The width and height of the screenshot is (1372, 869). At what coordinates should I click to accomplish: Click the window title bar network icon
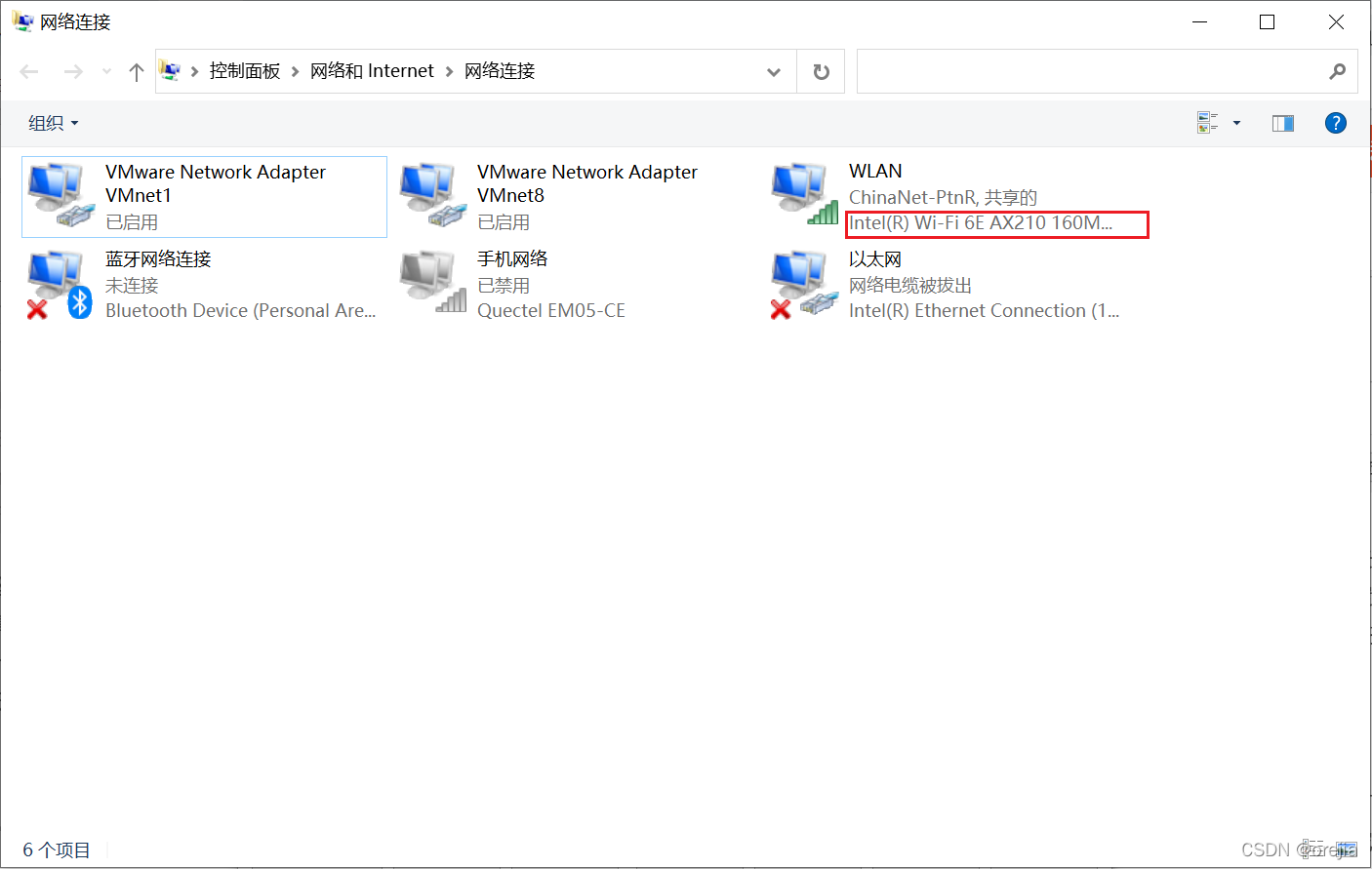click(x=22, y=21)
